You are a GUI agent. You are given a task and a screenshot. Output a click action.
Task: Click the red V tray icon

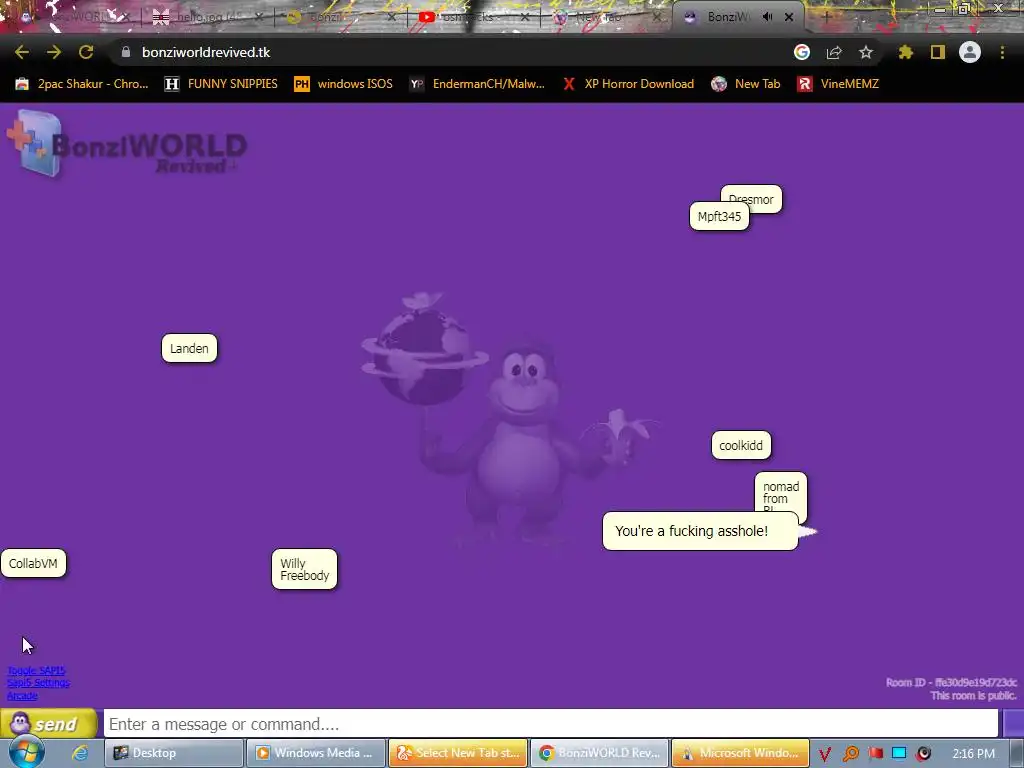(825, 754)
